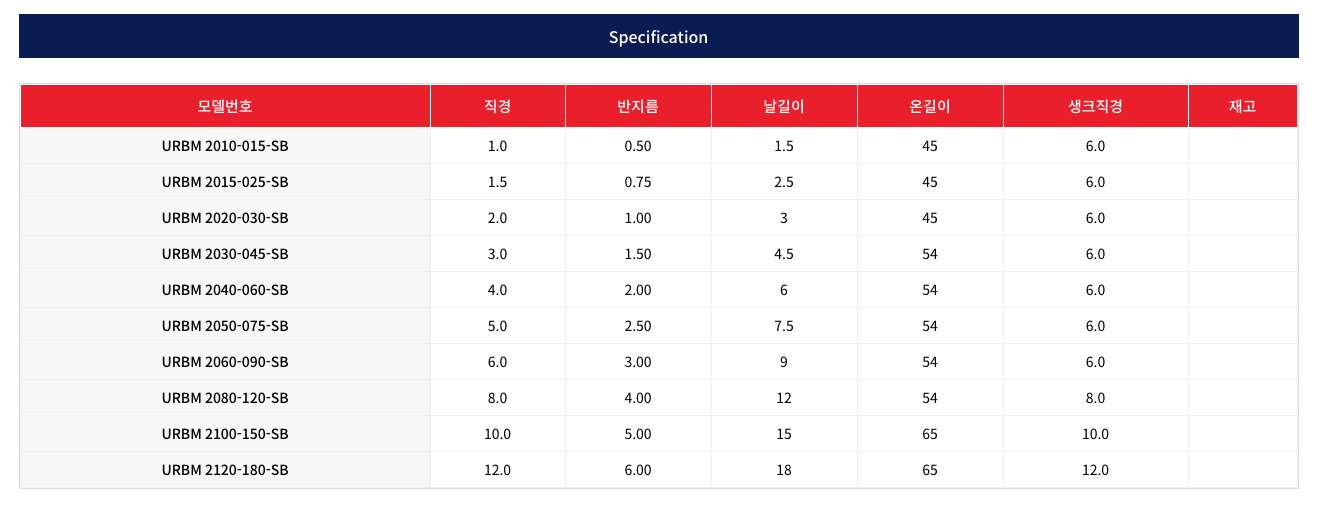Click the 반지름 column header

pos(638,106)
